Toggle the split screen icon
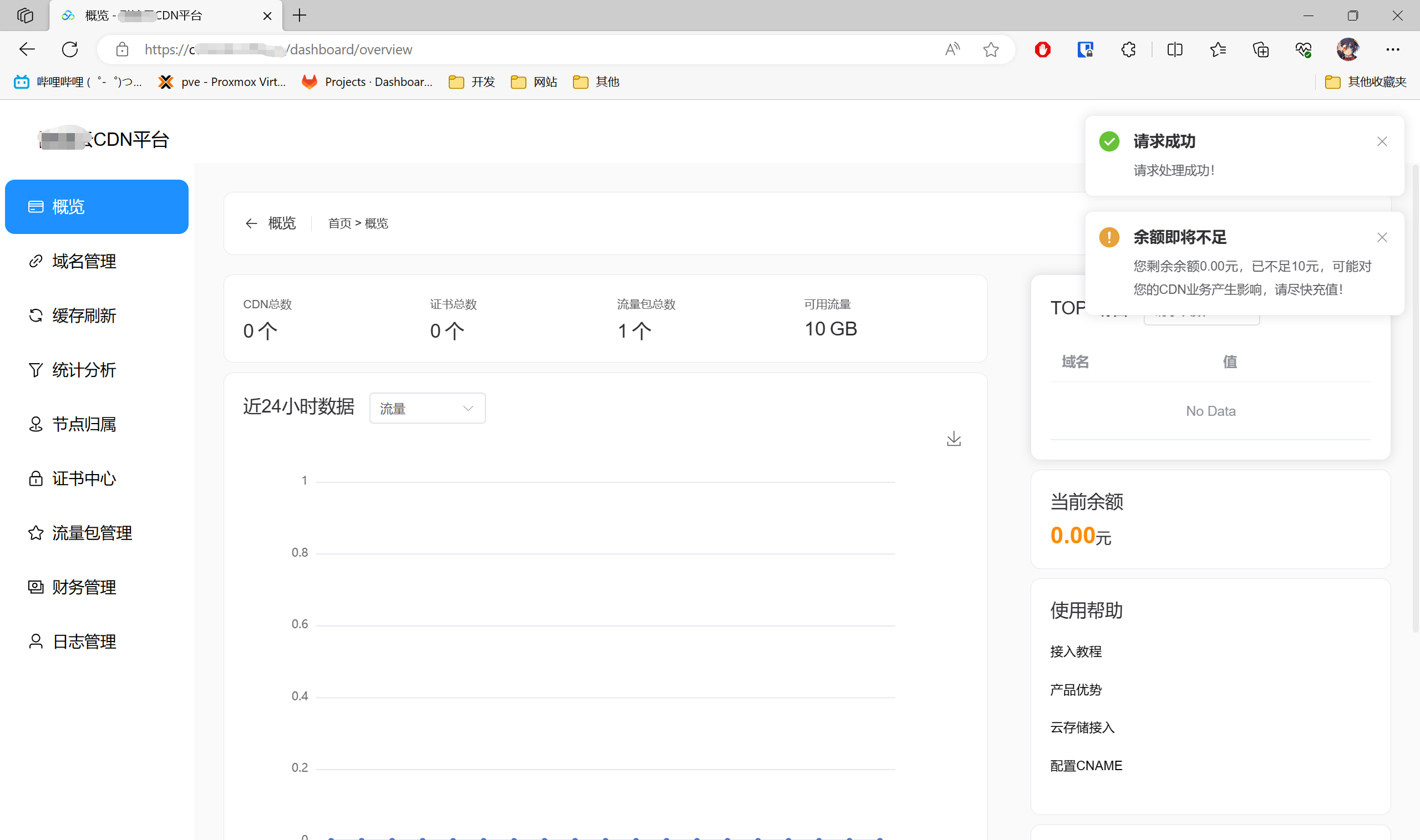1420x840 pixels. [1175, 49]
